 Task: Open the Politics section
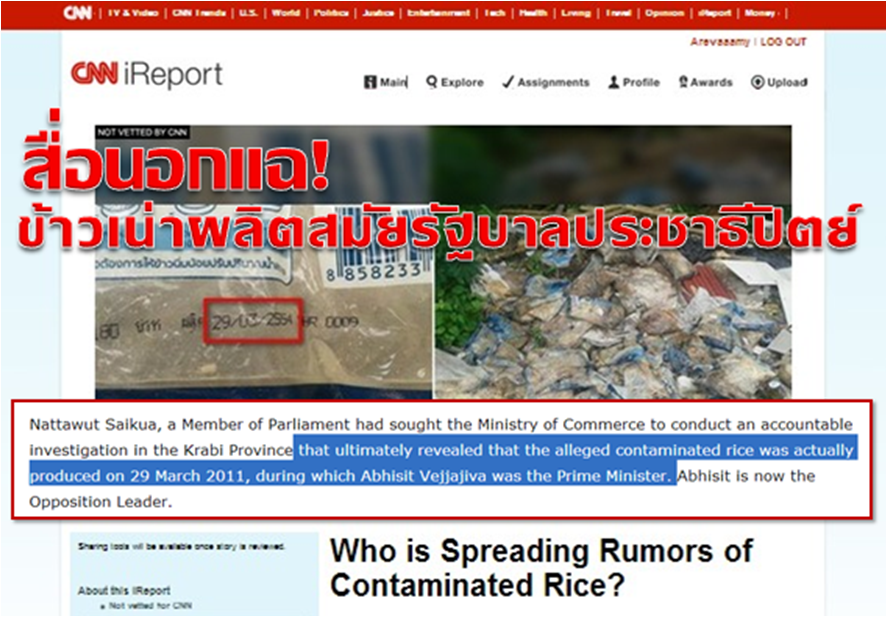point(331,13)
